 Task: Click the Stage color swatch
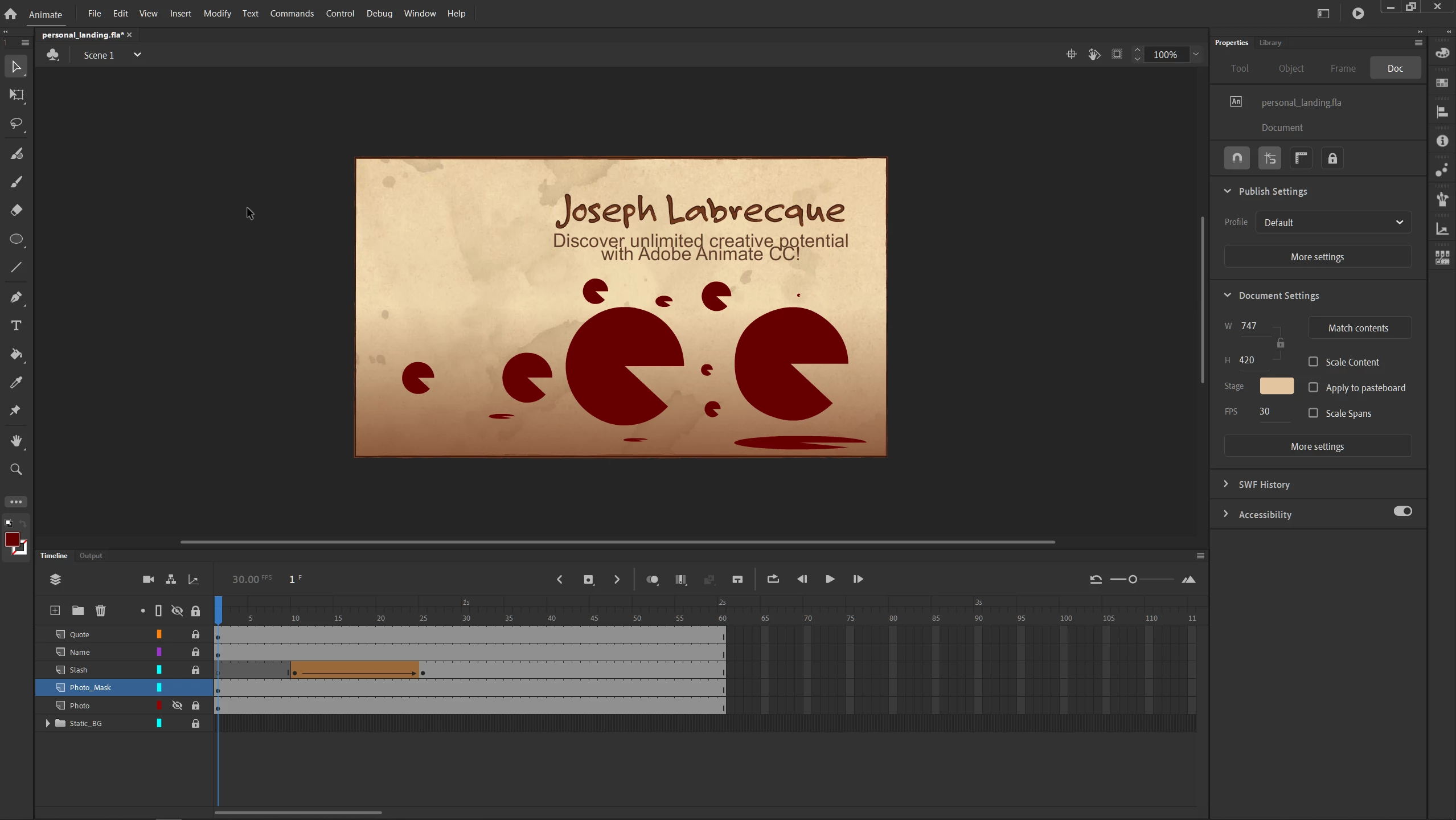1276,386
